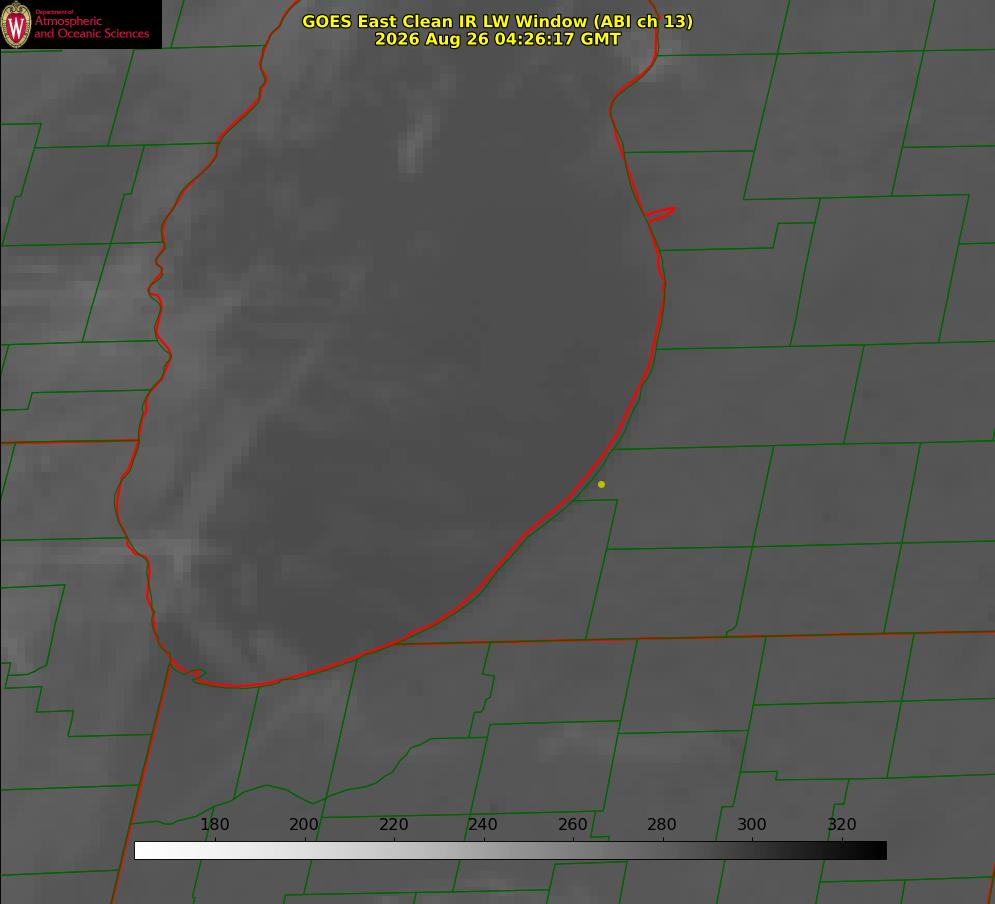Click the colorbar label '280'

(662, 824)
